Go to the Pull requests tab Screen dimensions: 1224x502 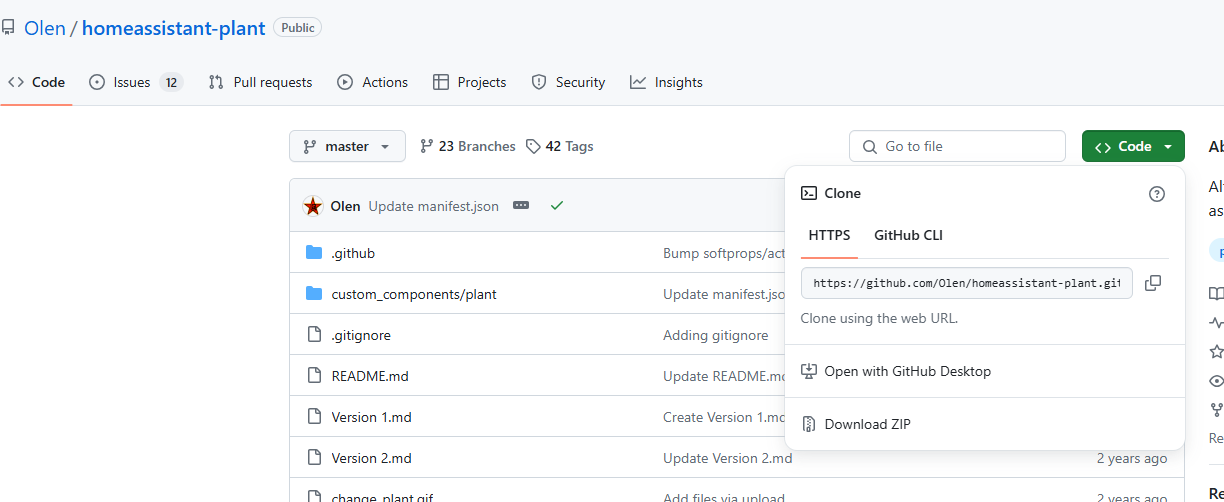260,82
